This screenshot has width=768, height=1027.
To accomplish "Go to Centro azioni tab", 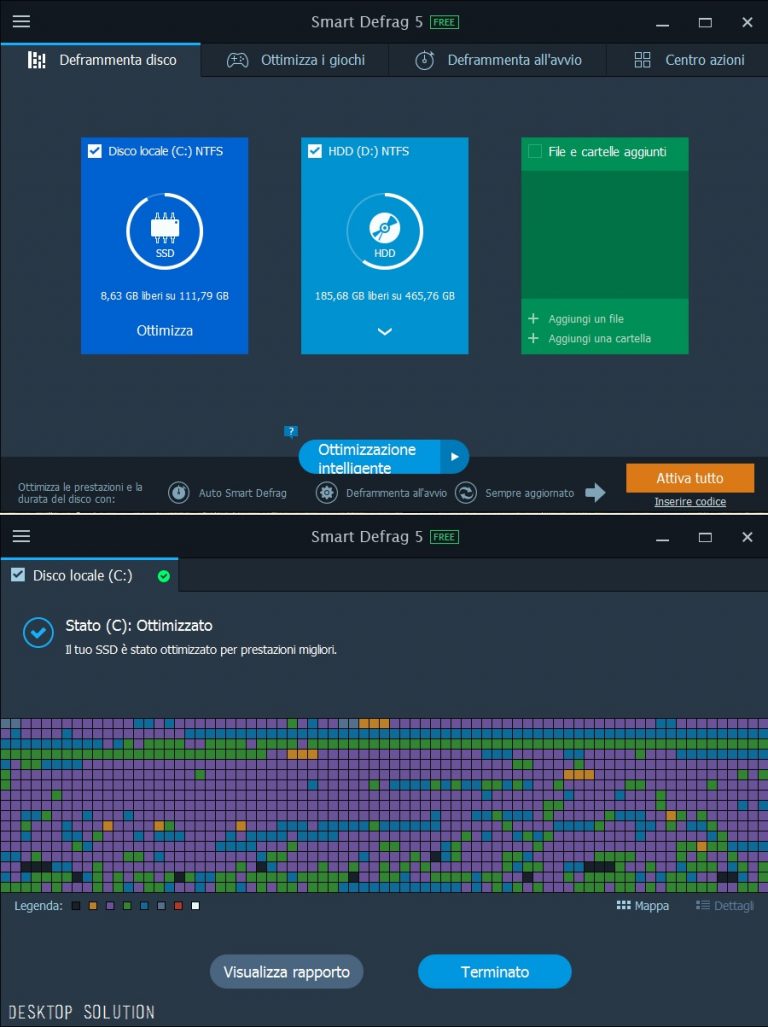I will coord(687,60).
